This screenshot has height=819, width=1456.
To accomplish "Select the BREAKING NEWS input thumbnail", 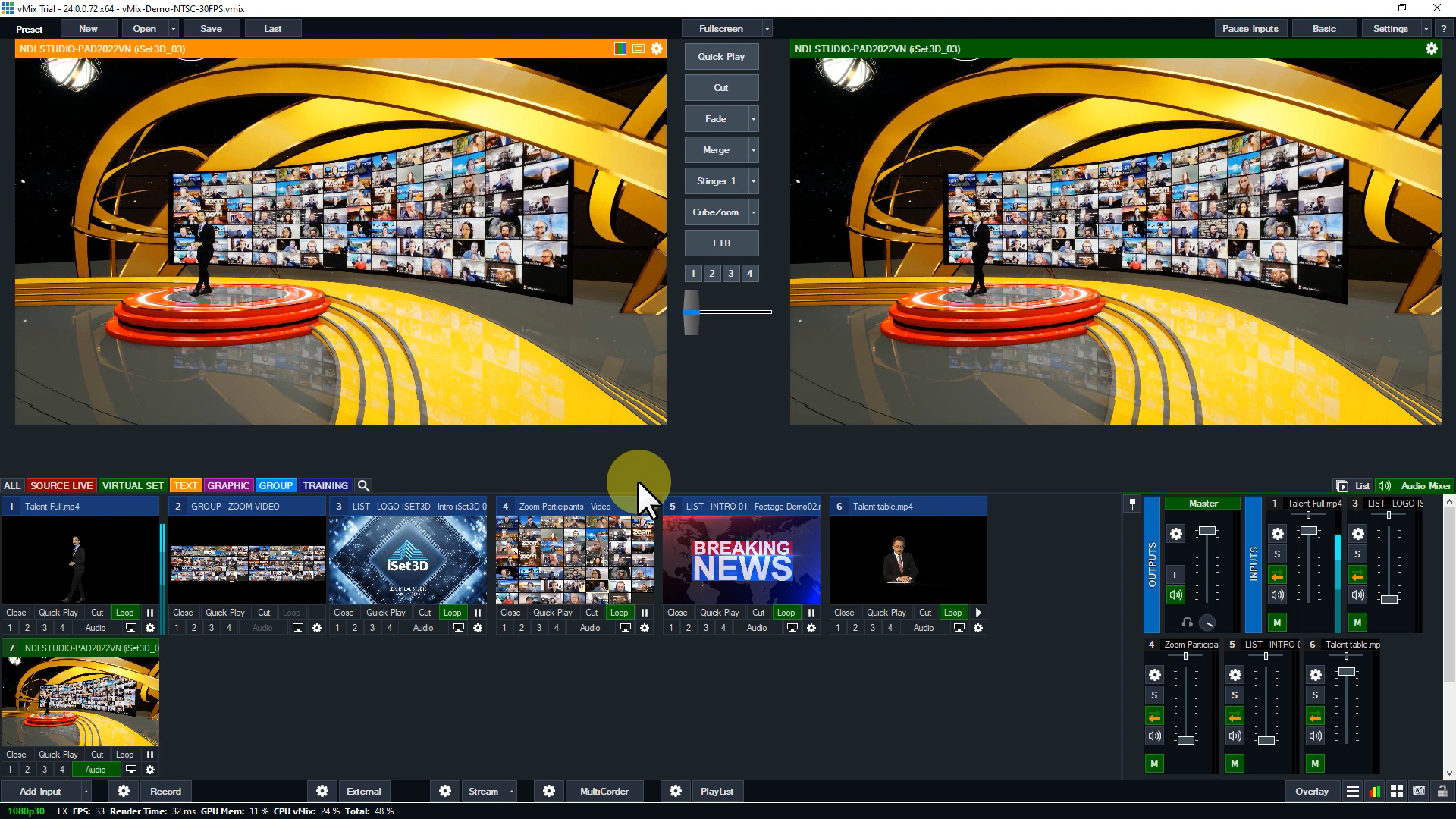I will click(x=741, y=560).
